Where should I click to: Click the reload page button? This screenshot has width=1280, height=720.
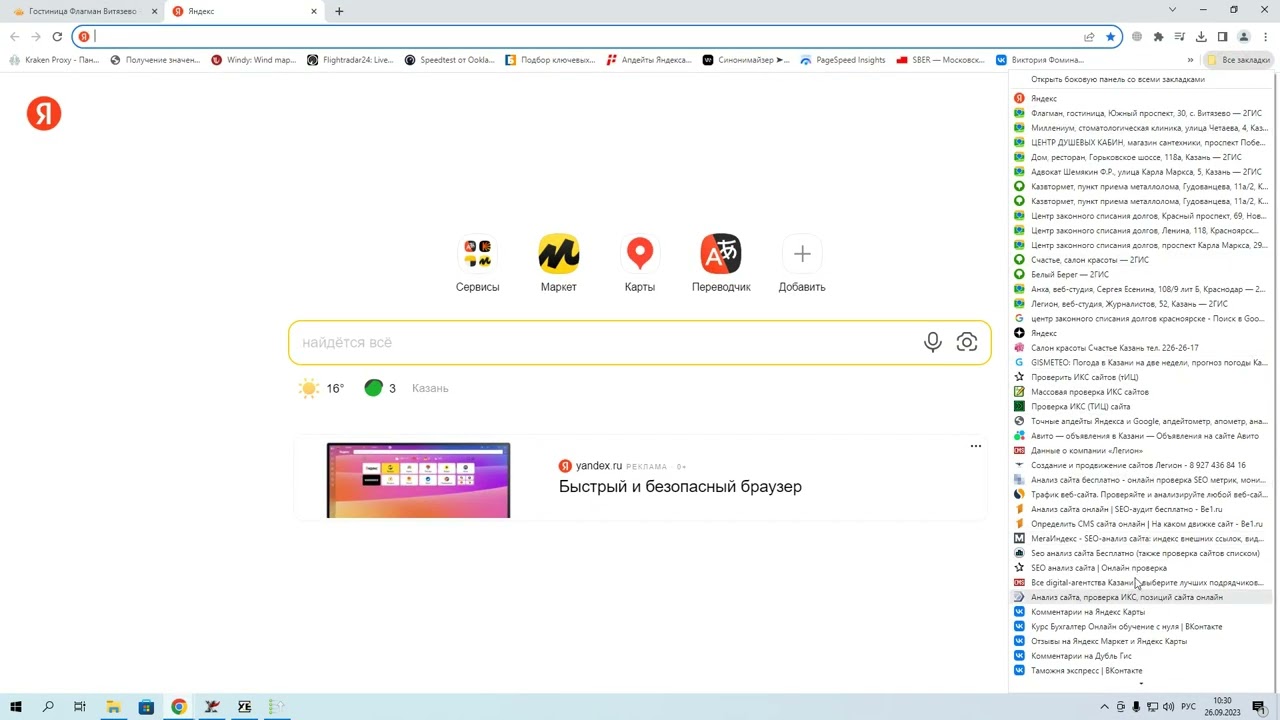57,37
